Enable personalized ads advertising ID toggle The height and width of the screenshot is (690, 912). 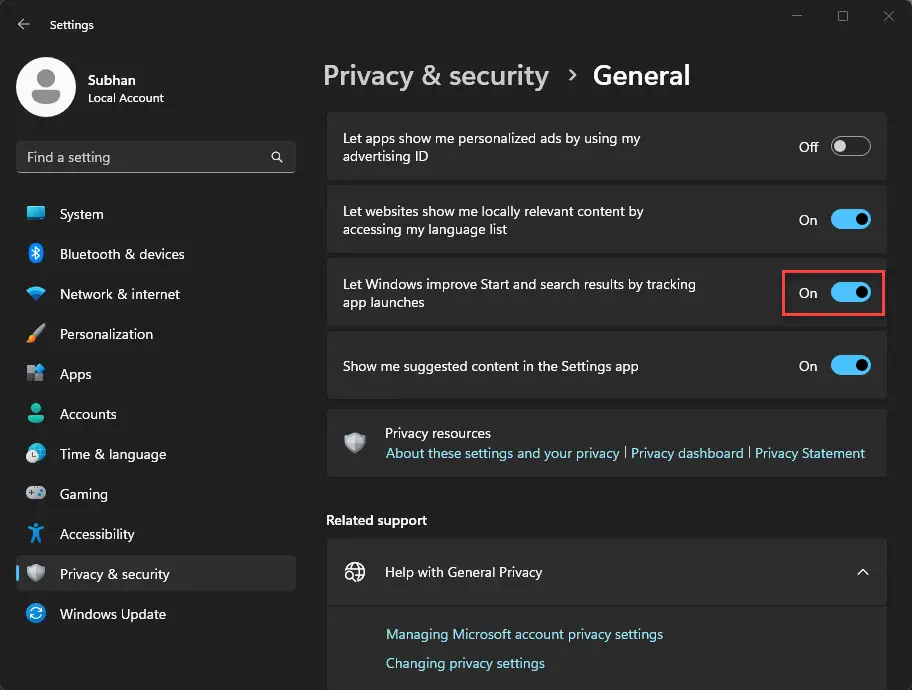(x=850, y=147)
